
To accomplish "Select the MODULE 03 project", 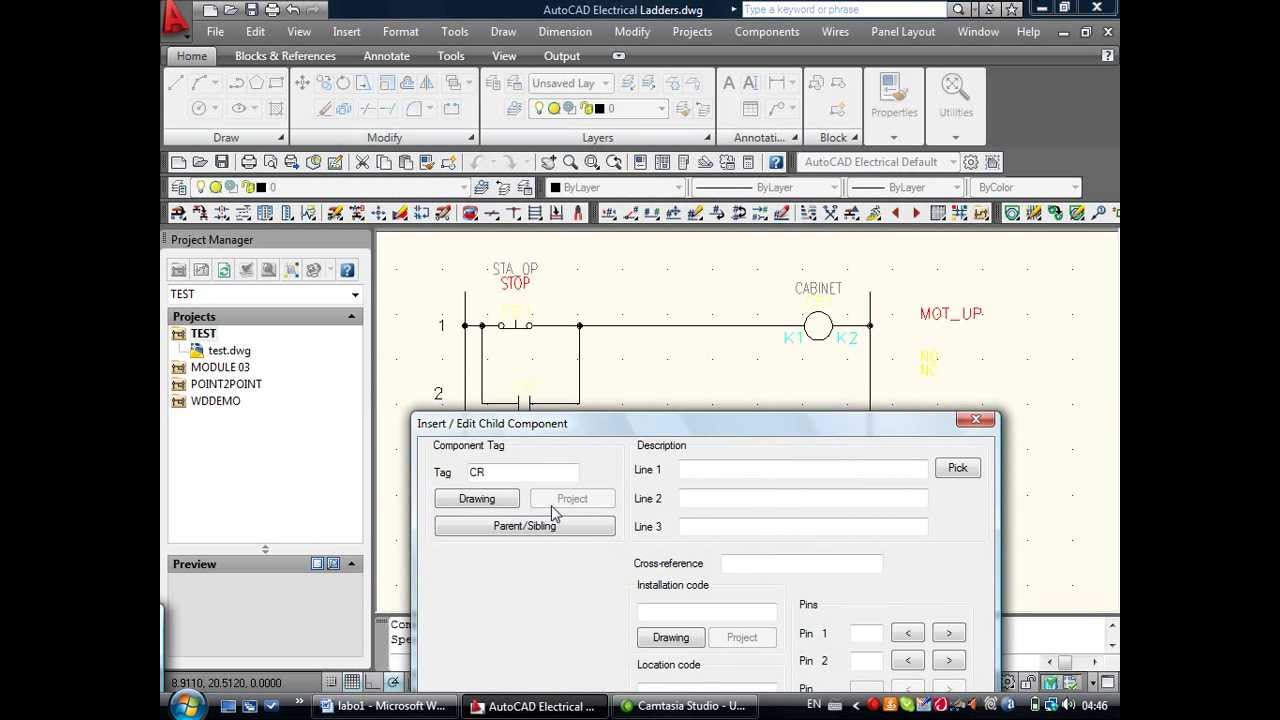I will click(x=220, y=367).
